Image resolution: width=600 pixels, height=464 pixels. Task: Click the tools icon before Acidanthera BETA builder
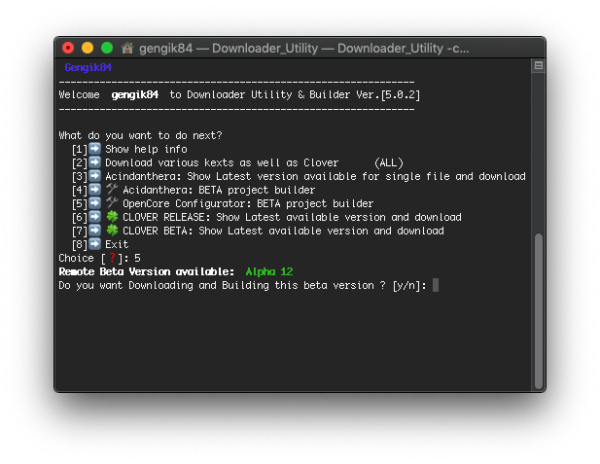pyautogui.click(x=112, y=189)
